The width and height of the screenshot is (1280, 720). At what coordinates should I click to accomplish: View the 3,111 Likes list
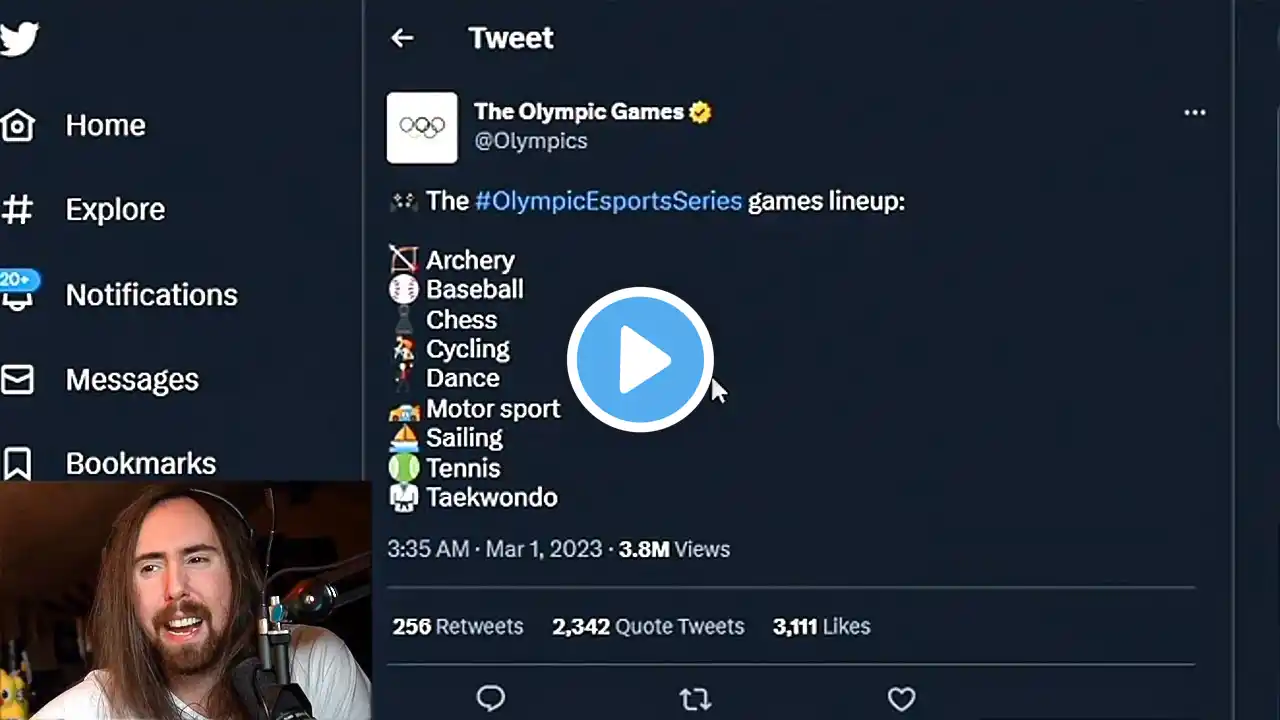(821, 627)
